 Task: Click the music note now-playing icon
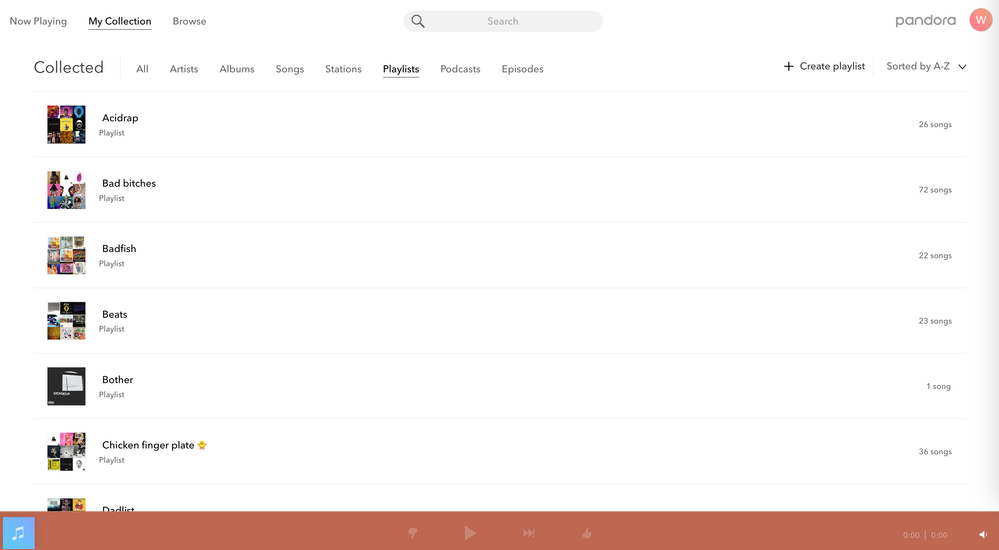click(x=18, y=533)
